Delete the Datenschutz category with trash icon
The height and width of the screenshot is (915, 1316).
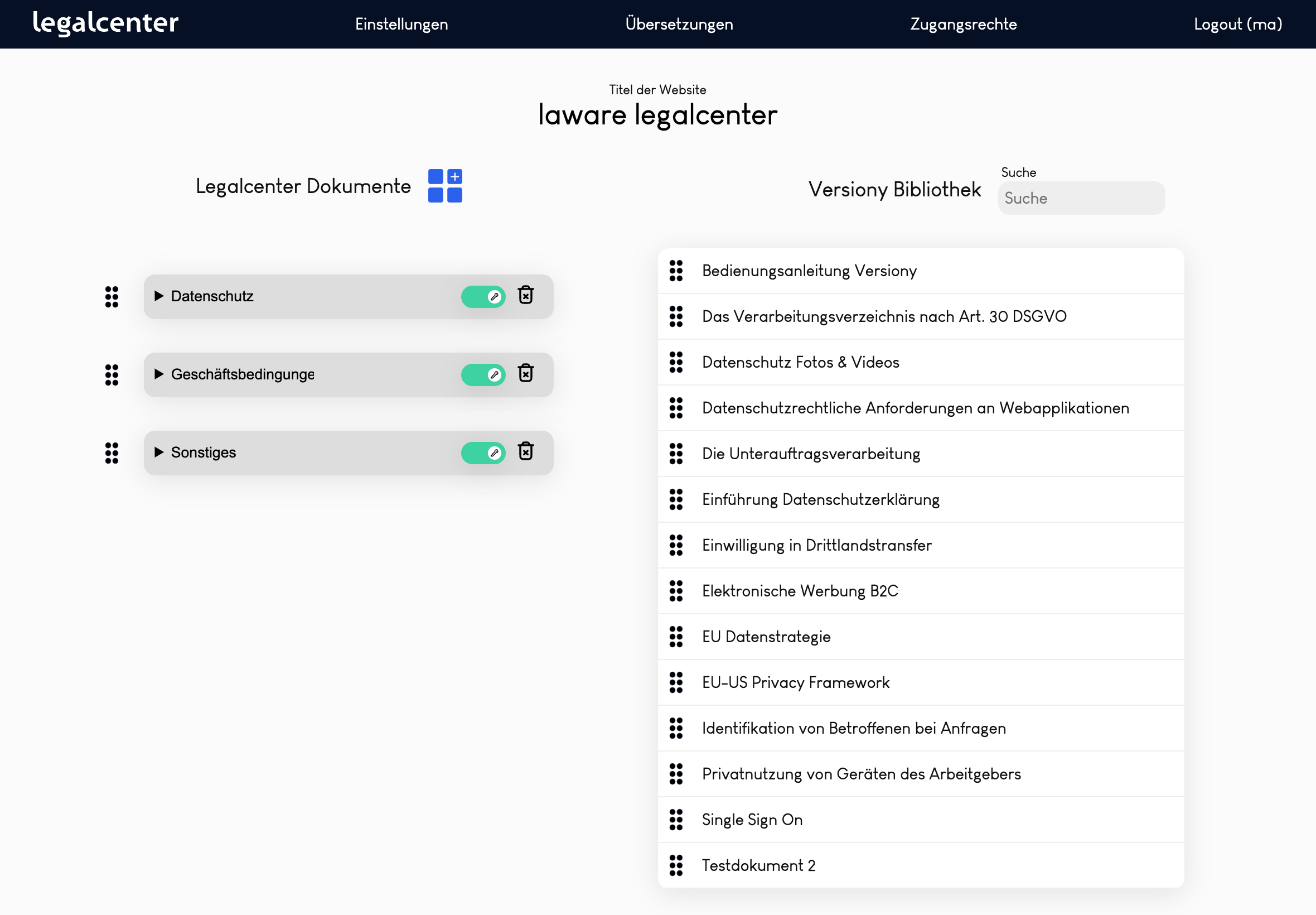(525, 295)
